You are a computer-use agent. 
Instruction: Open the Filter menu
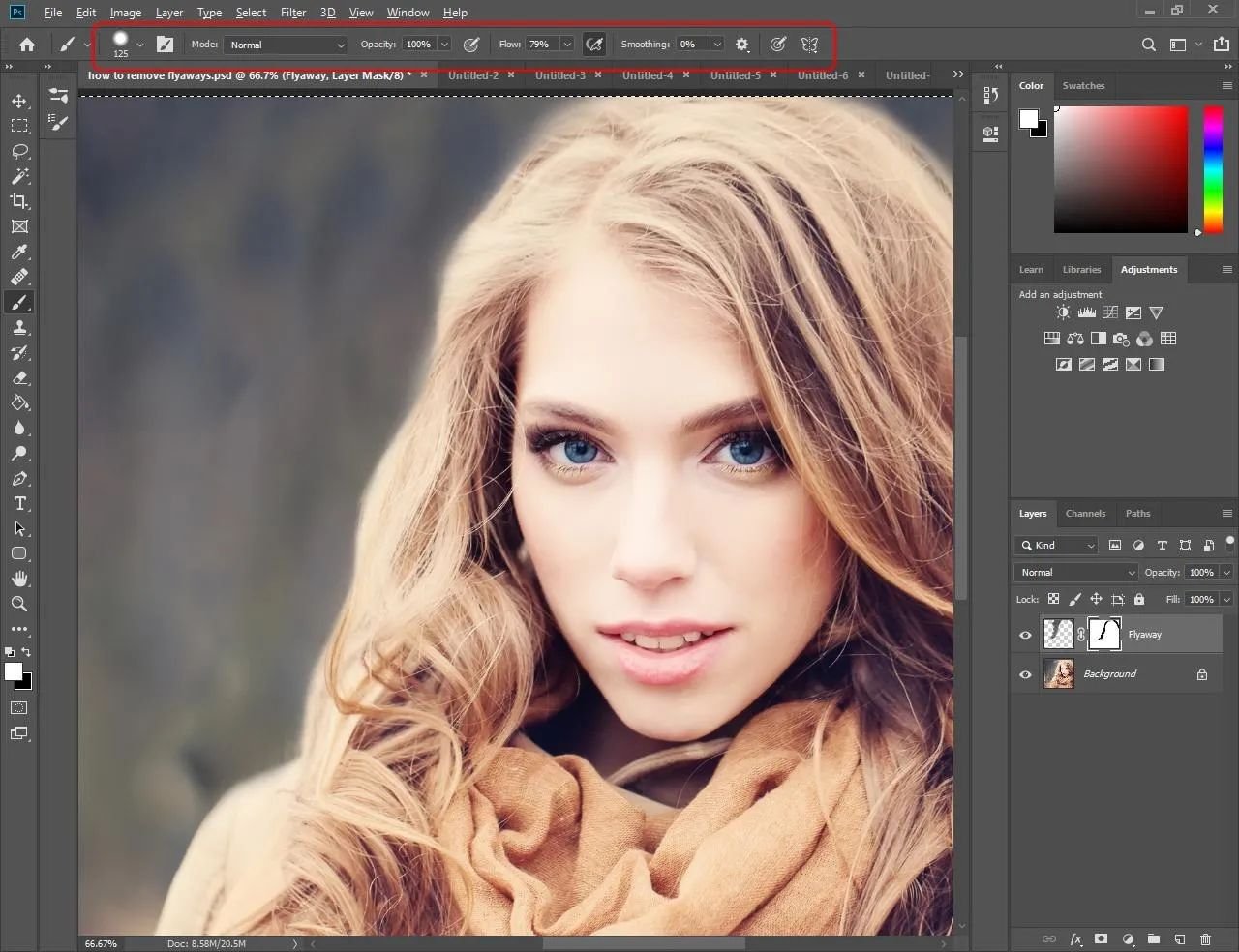(x=292, y=13)
